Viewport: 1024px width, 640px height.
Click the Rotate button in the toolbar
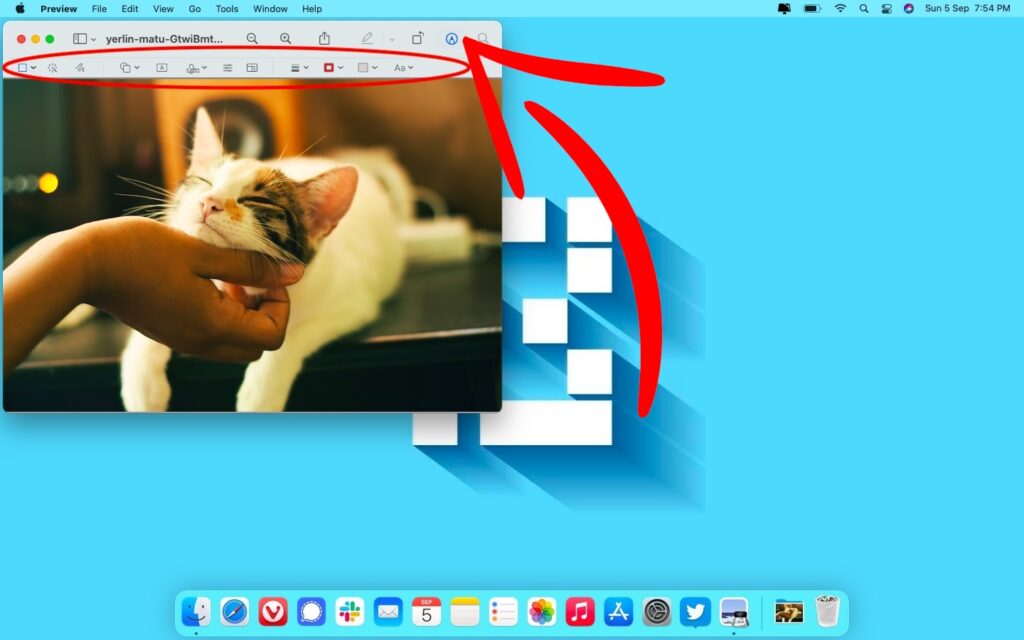point(419,38)
